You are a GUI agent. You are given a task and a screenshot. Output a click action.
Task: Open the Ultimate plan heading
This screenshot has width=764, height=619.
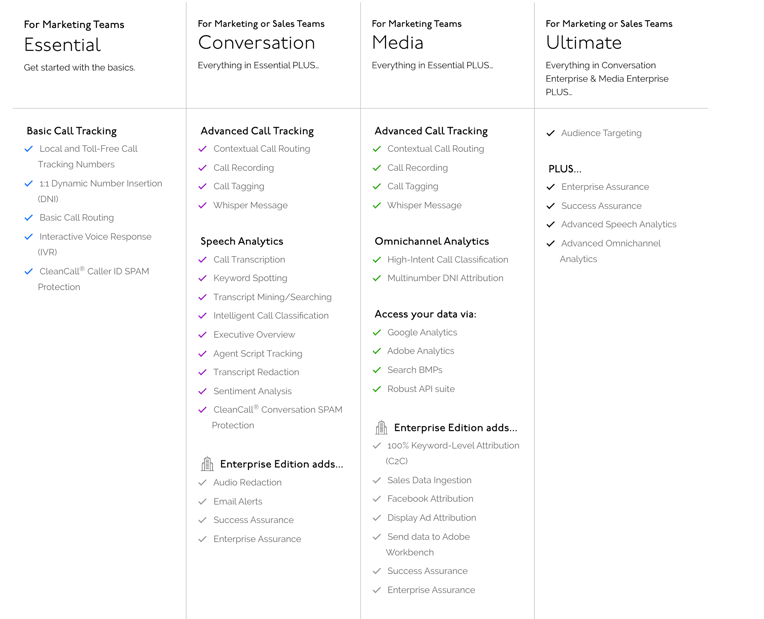[584, 43]
